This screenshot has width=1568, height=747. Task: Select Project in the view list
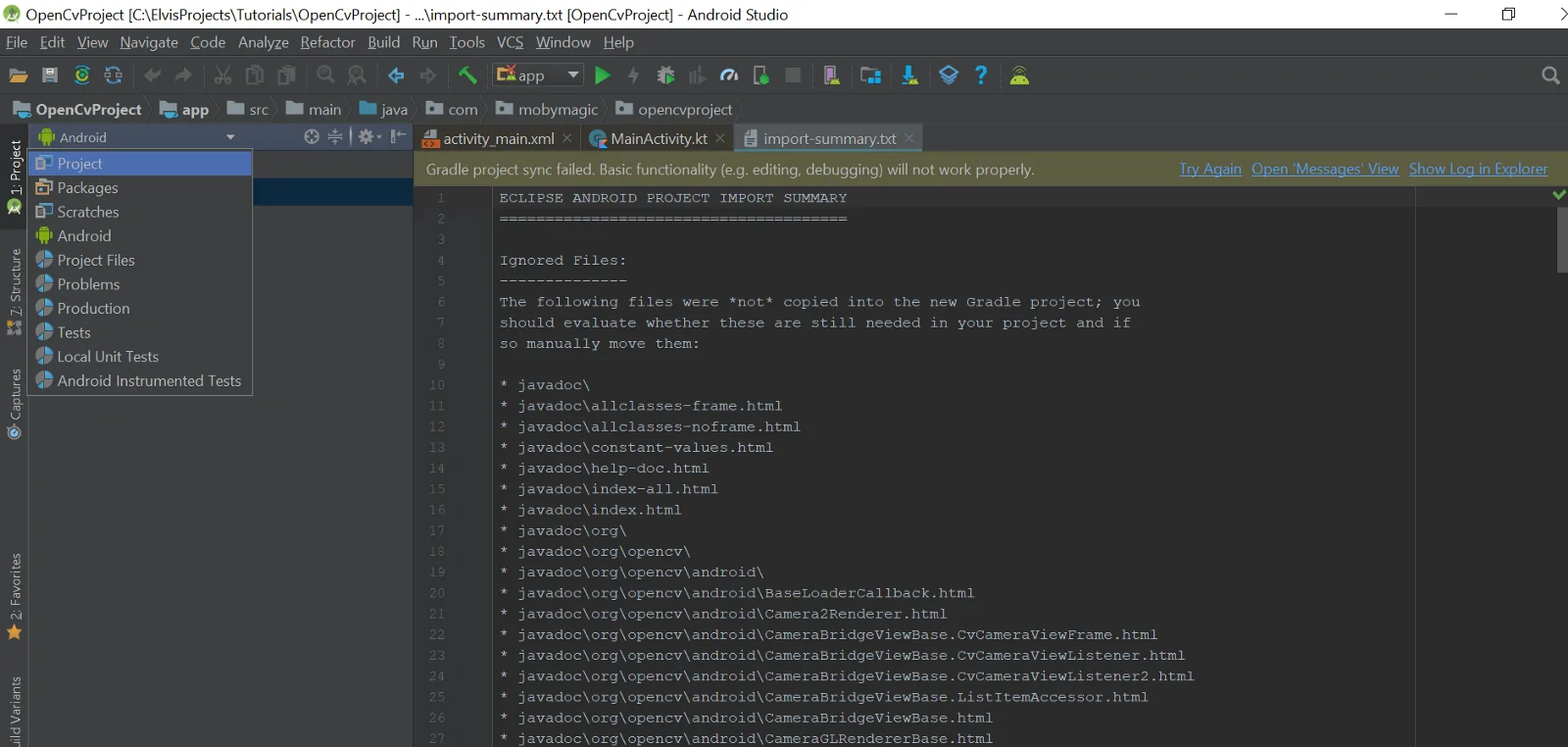pos(140,164)
